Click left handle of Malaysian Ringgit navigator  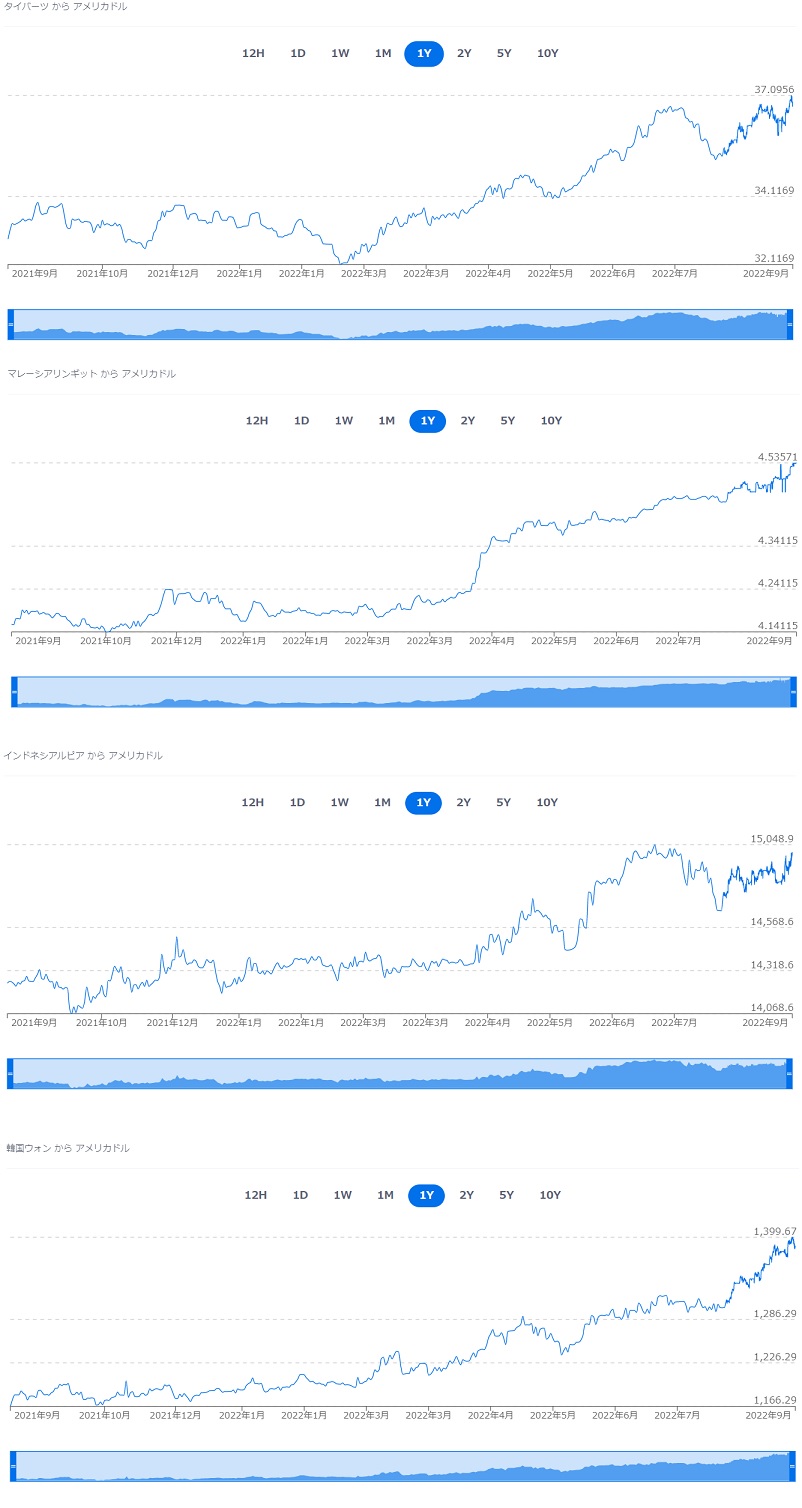[x=14, y=691]
